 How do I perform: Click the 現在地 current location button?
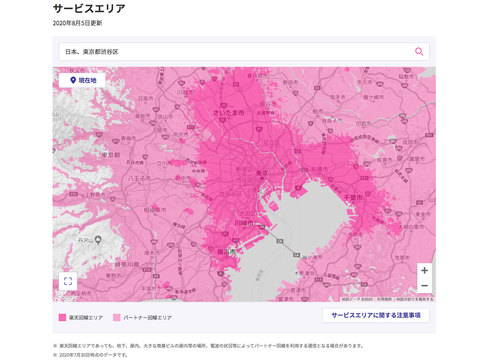pos(82,80)
